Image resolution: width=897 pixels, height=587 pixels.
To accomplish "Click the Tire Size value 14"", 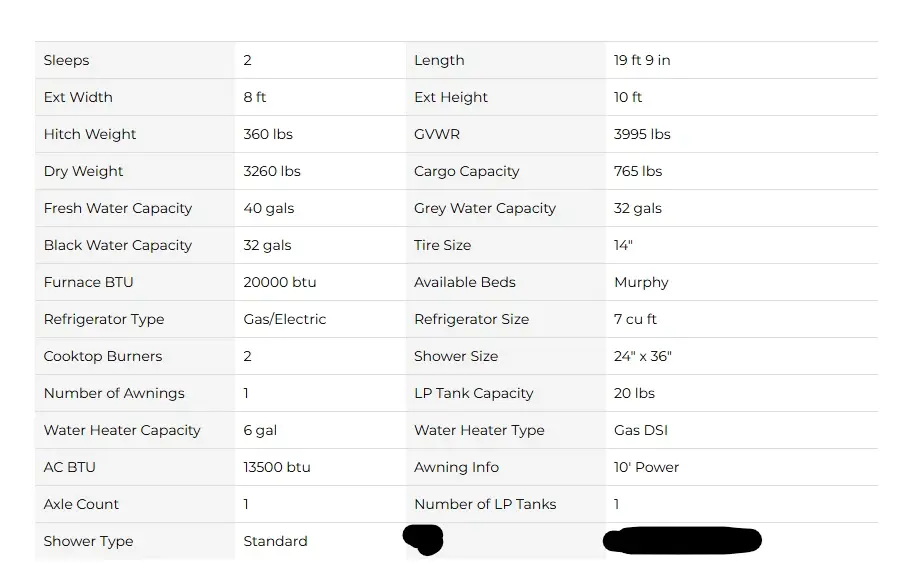I will point(623,245).
